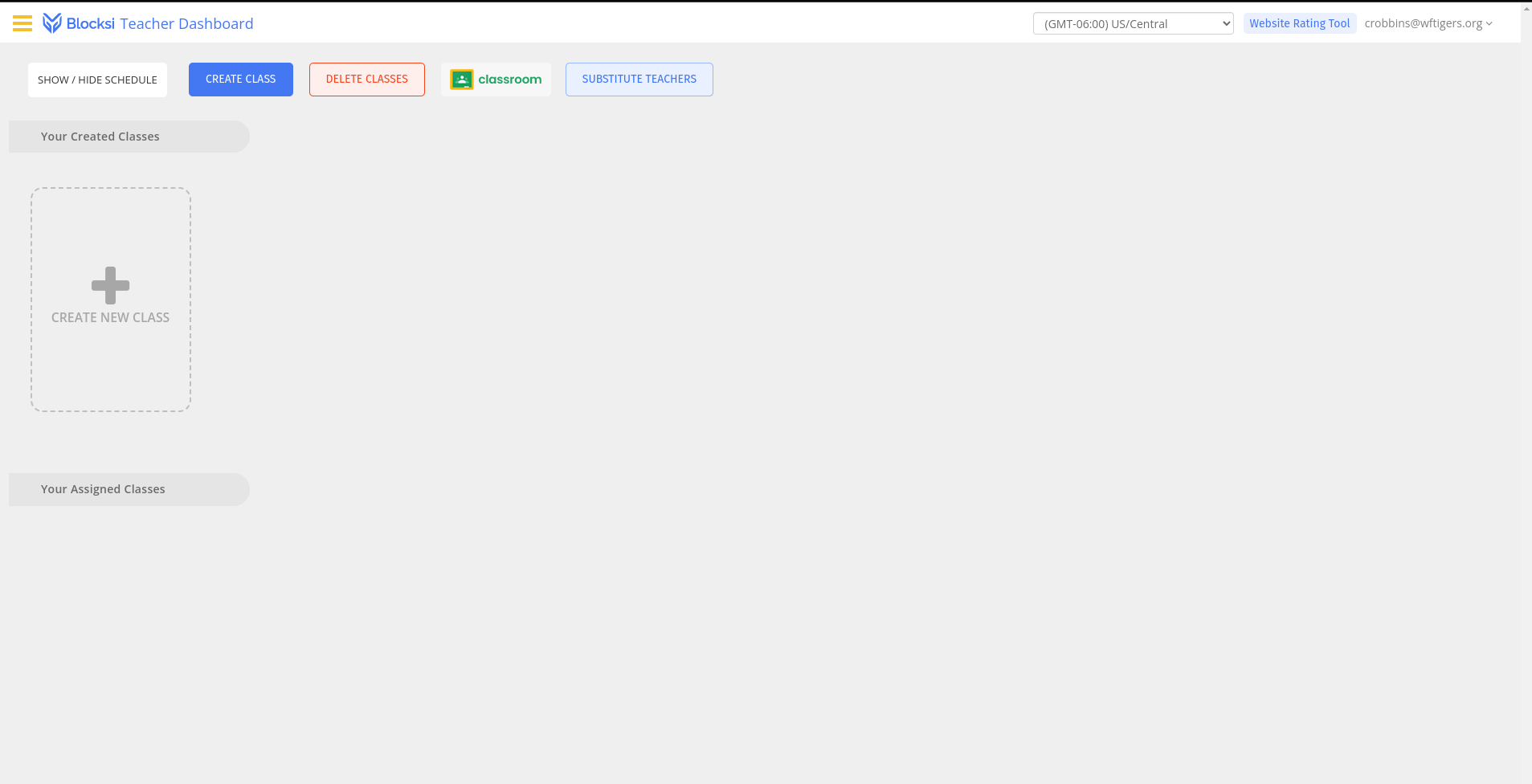This screenshot has height=784, width=1532.
Task: Click the gray plus icon
Action: 111,285
